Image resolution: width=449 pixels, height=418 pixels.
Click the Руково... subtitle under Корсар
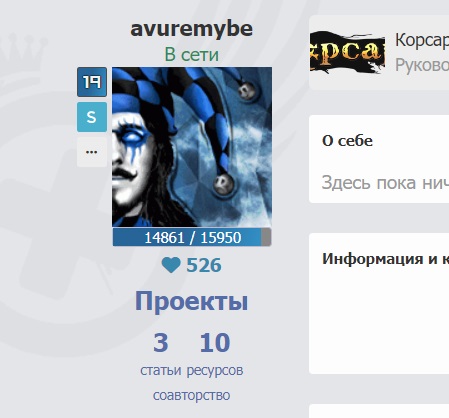pos(422,65)
